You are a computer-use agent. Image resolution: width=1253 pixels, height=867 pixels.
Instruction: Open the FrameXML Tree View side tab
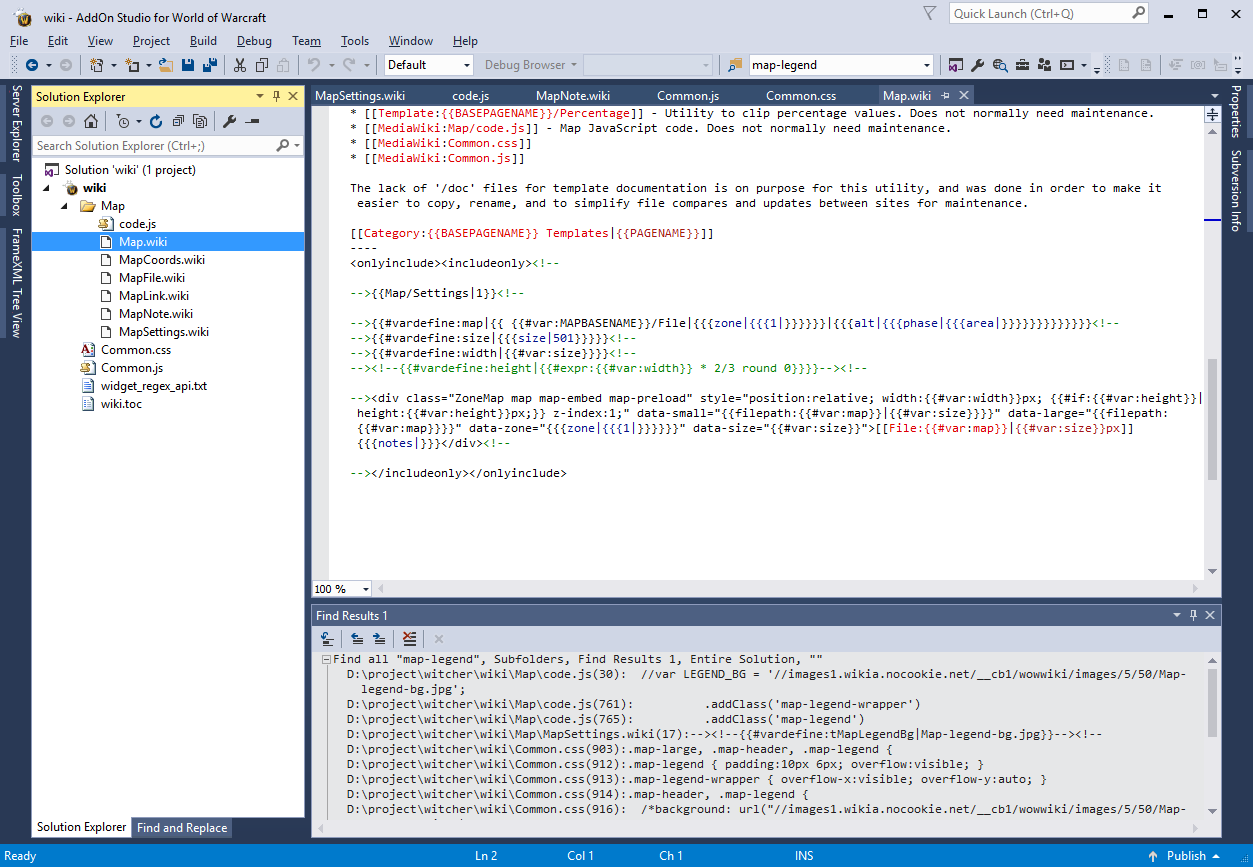click(x=16, y=283)
